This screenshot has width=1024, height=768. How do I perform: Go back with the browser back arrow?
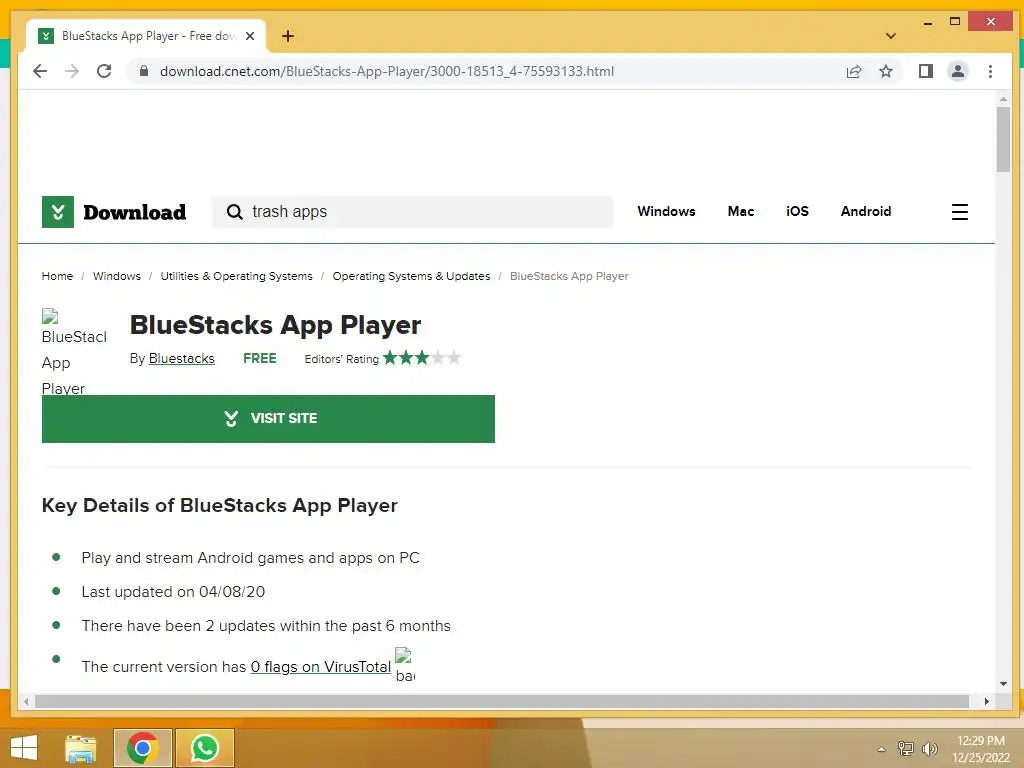coord(40,71)
